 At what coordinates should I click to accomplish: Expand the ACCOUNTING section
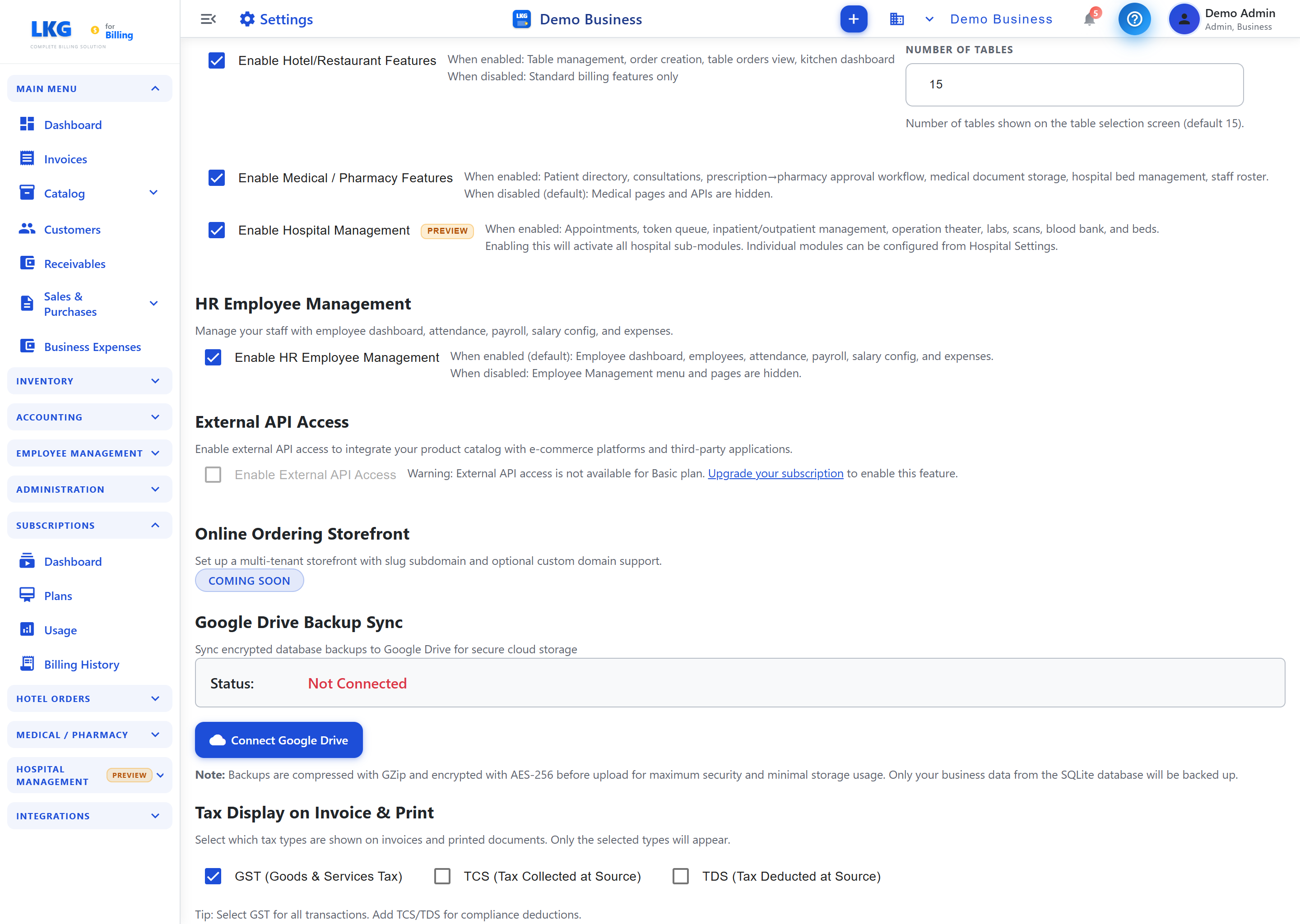(x=89, y=417)
